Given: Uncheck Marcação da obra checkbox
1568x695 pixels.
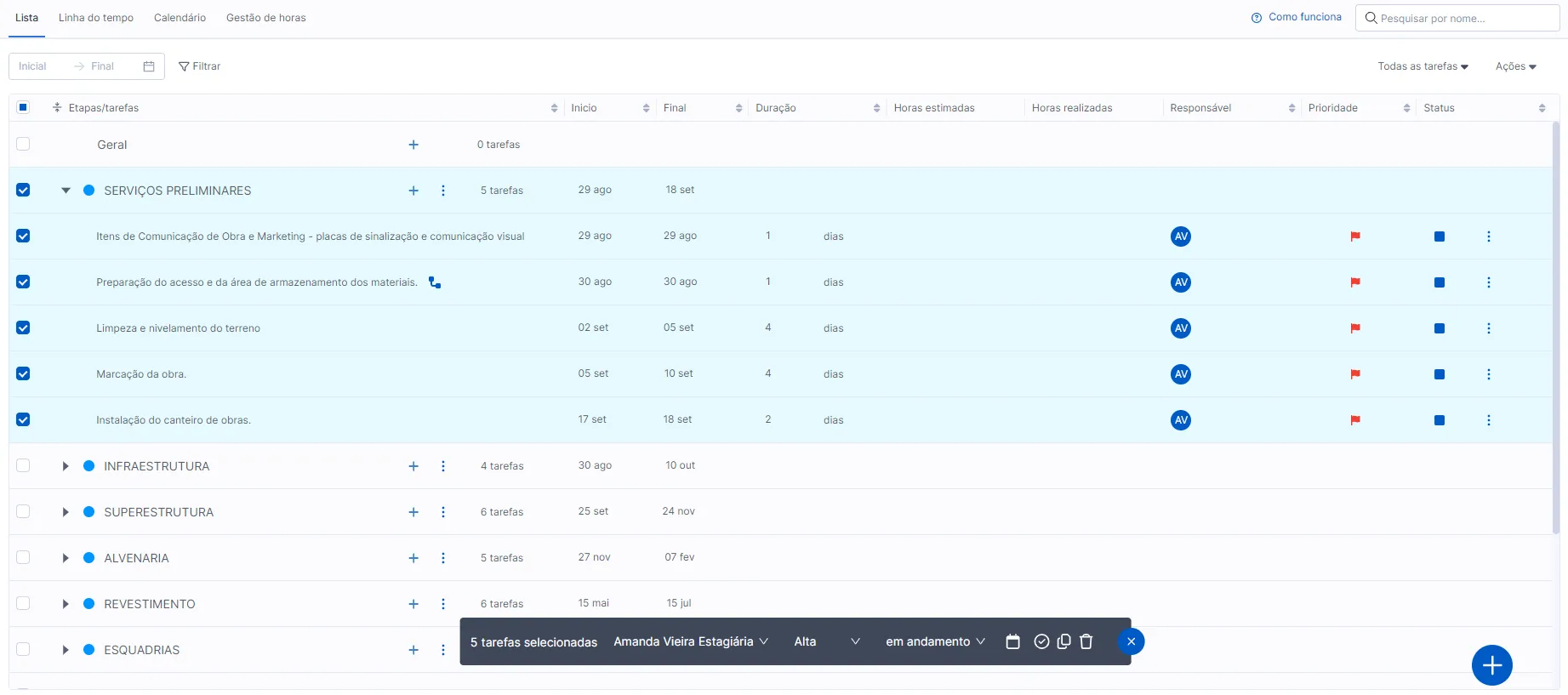Looking at the screenshot, I should (x=23, y=374).
